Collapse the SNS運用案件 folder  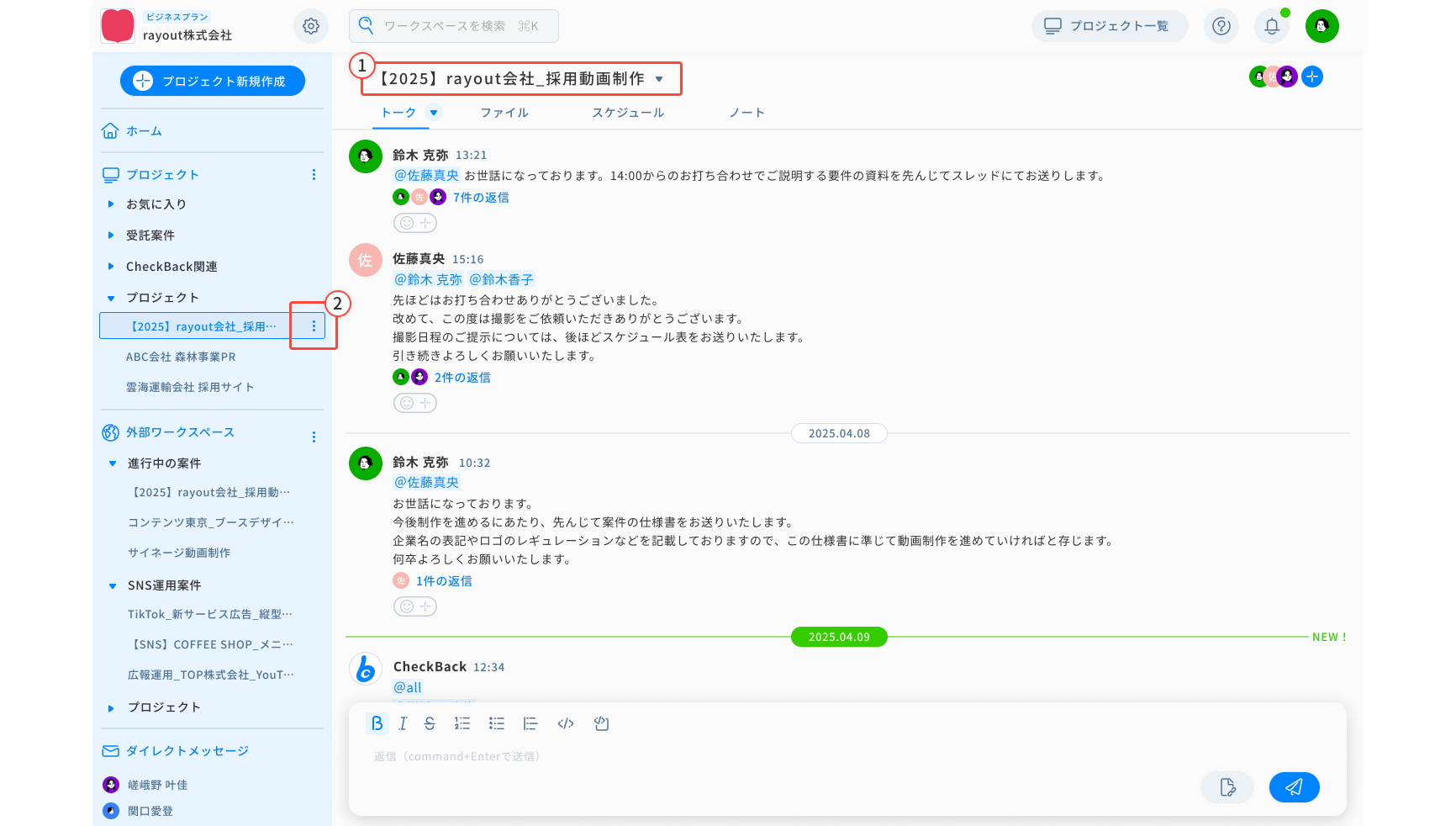click(x=113, y=585)
